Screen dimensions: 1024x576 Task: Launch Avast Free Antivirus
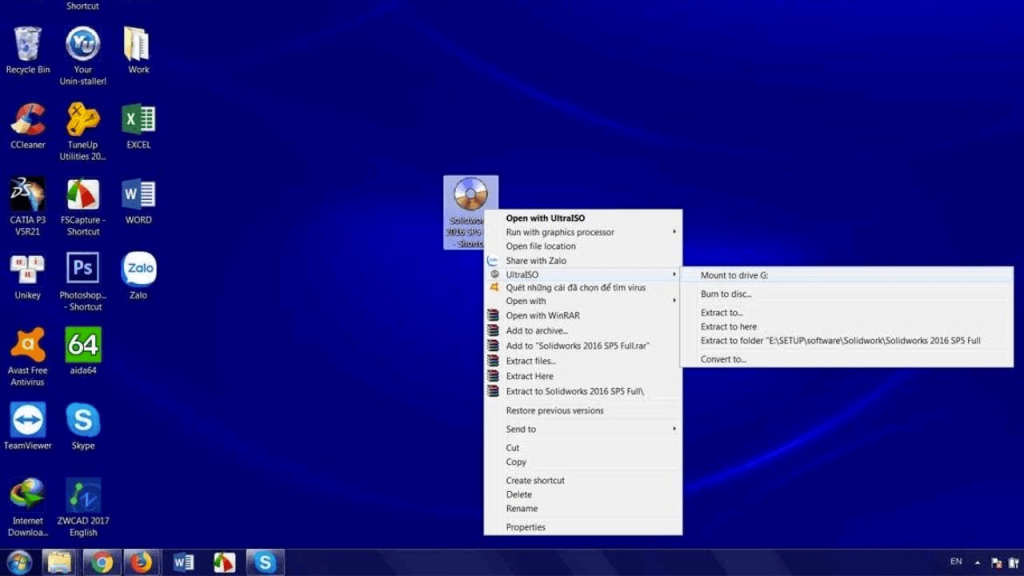click(x=27, y=347)
